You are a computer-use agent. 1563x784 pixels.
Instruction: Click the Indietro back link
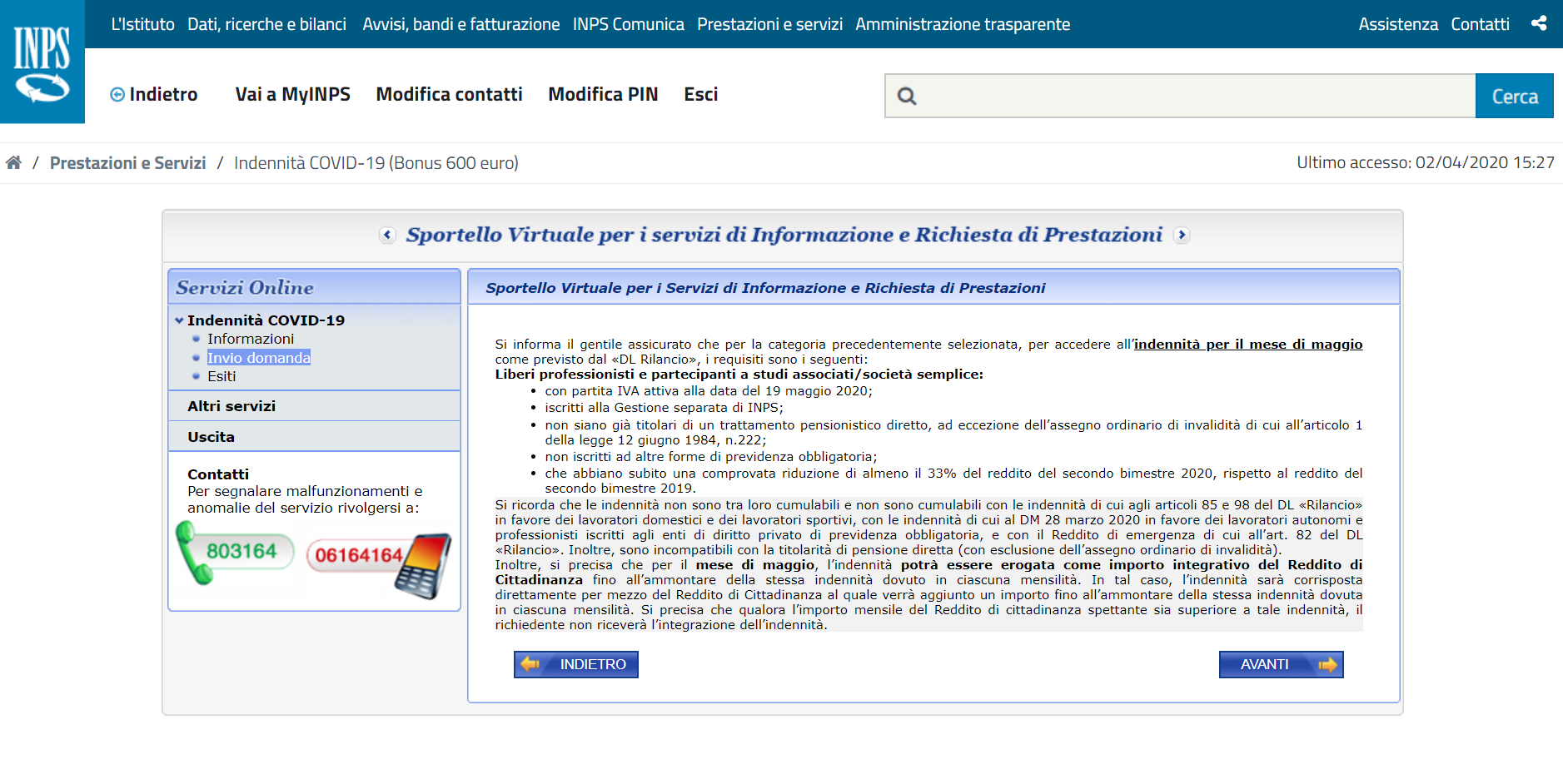[x=154, y=94]
